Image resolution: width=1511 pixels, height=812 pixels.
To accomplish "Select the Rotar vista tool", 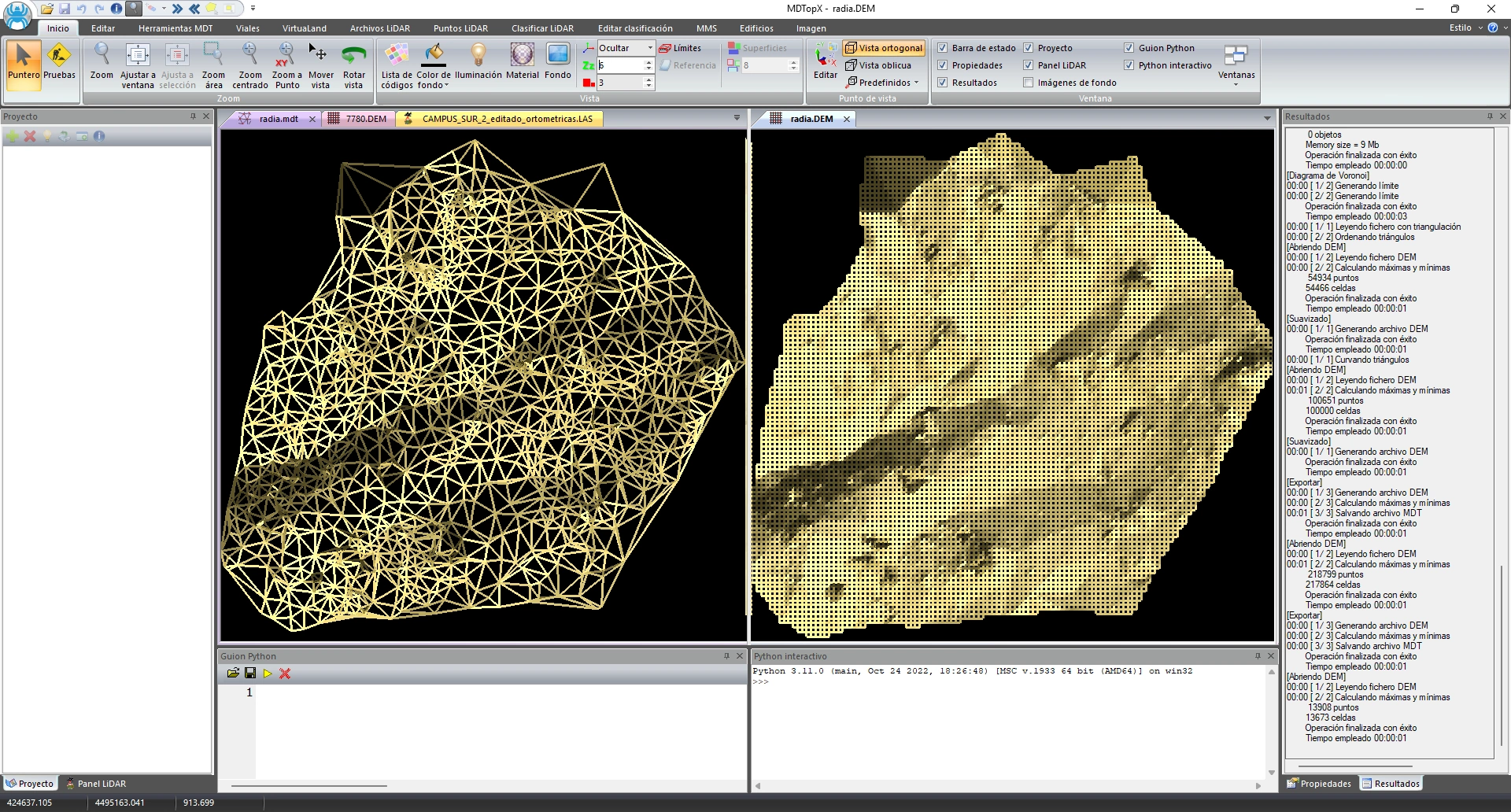I will [354, 66].
